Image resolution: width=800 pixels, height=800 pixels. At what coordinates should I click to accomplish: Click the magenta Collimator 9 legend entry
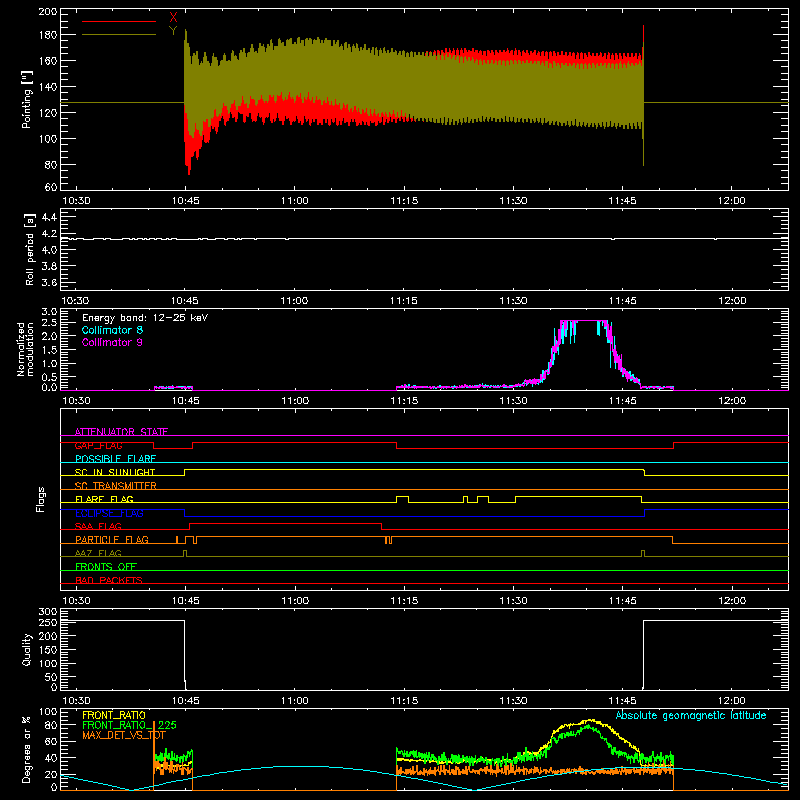(112, 342)
